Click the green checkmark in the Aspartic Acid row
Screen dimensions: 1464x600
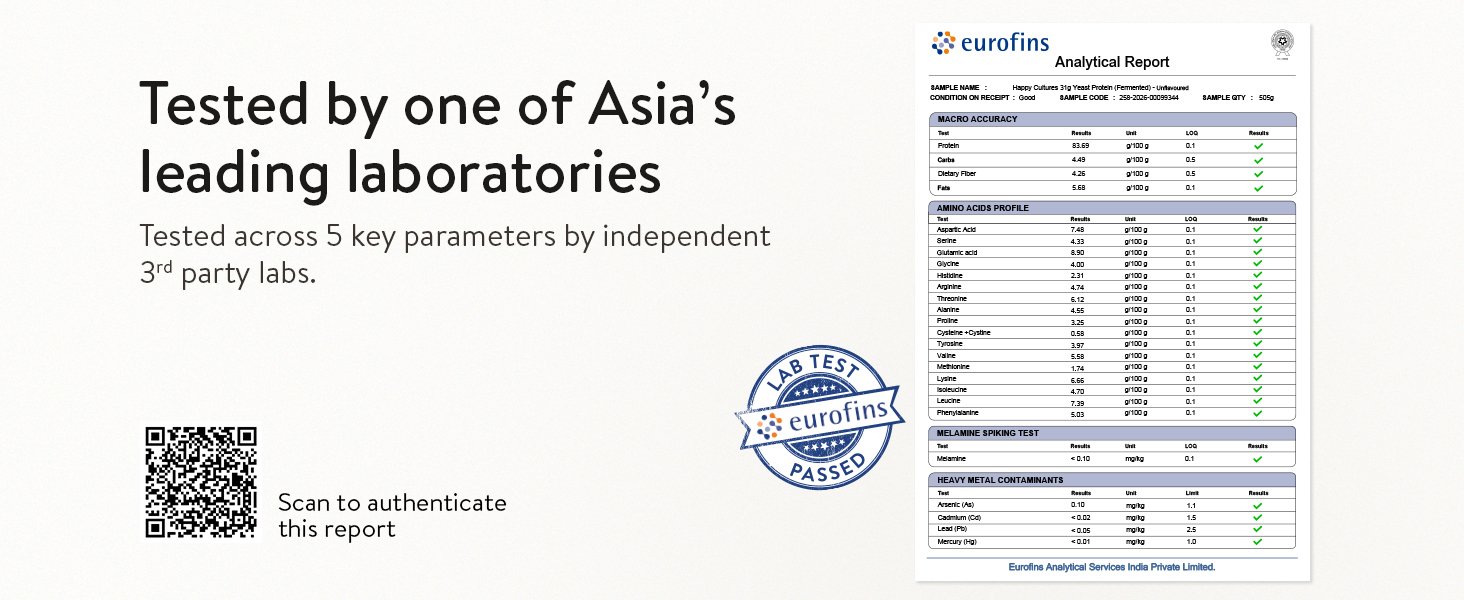(x=1258, y=229)
